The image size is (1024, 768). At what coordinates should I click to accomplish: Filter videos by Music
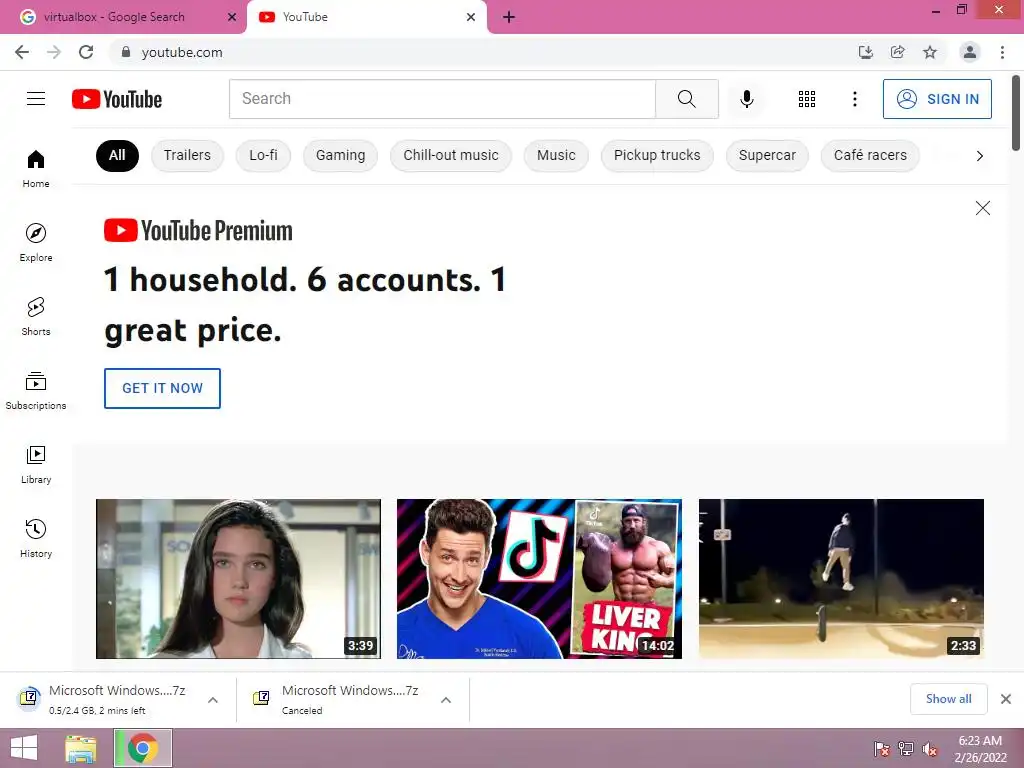(x=556, y=155)
